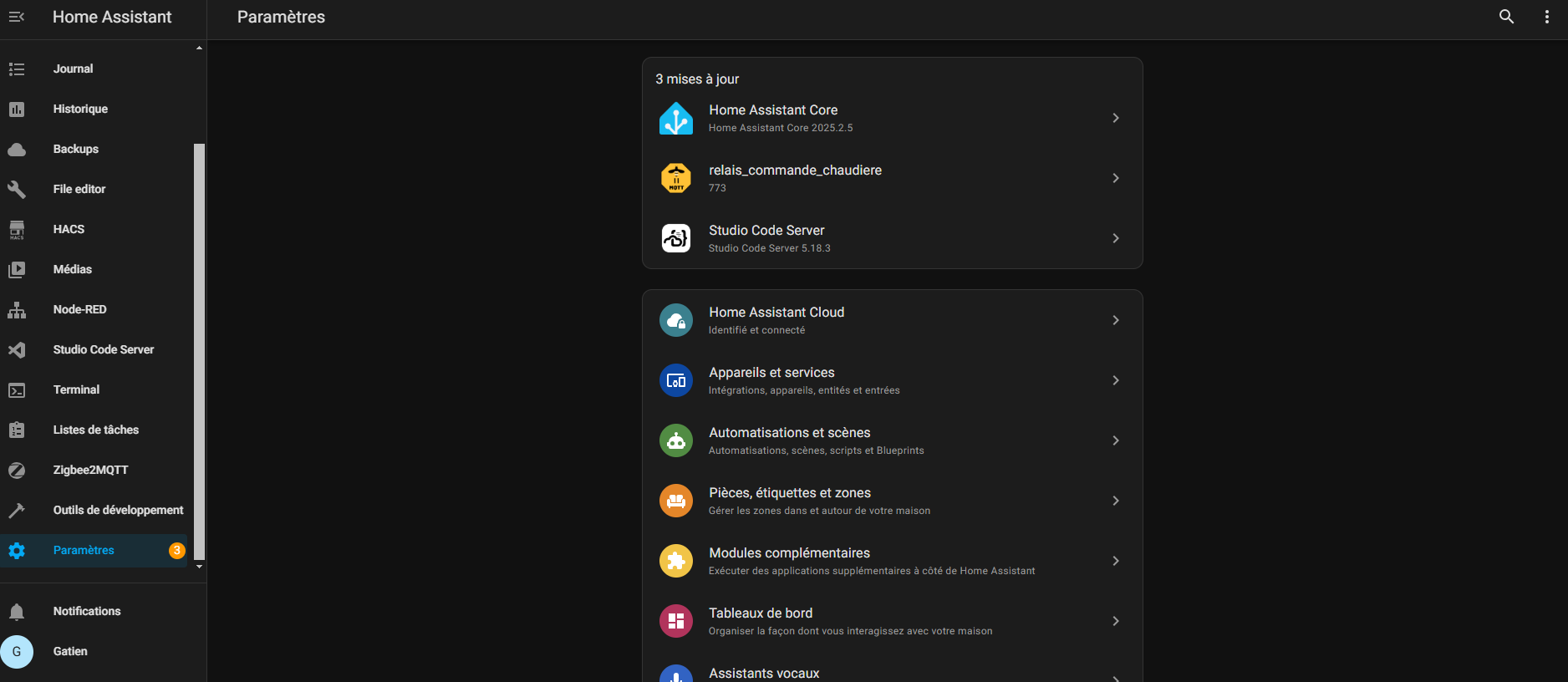This screenshot has height=682, width=1568.
Task: Open Terminal sidebar entry
Action: point(95,390)
